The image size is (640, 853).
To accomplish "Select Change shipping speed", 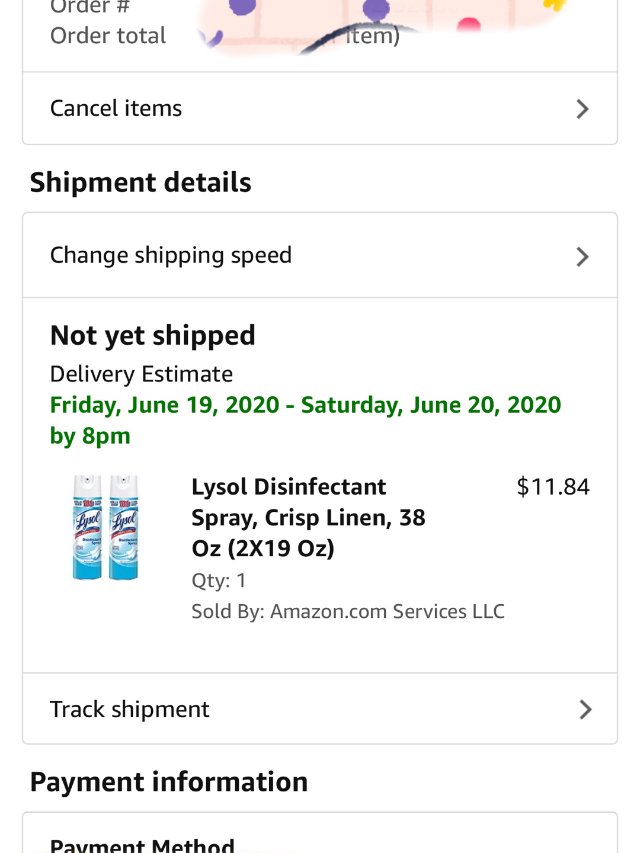I will [x=171, y=255].
